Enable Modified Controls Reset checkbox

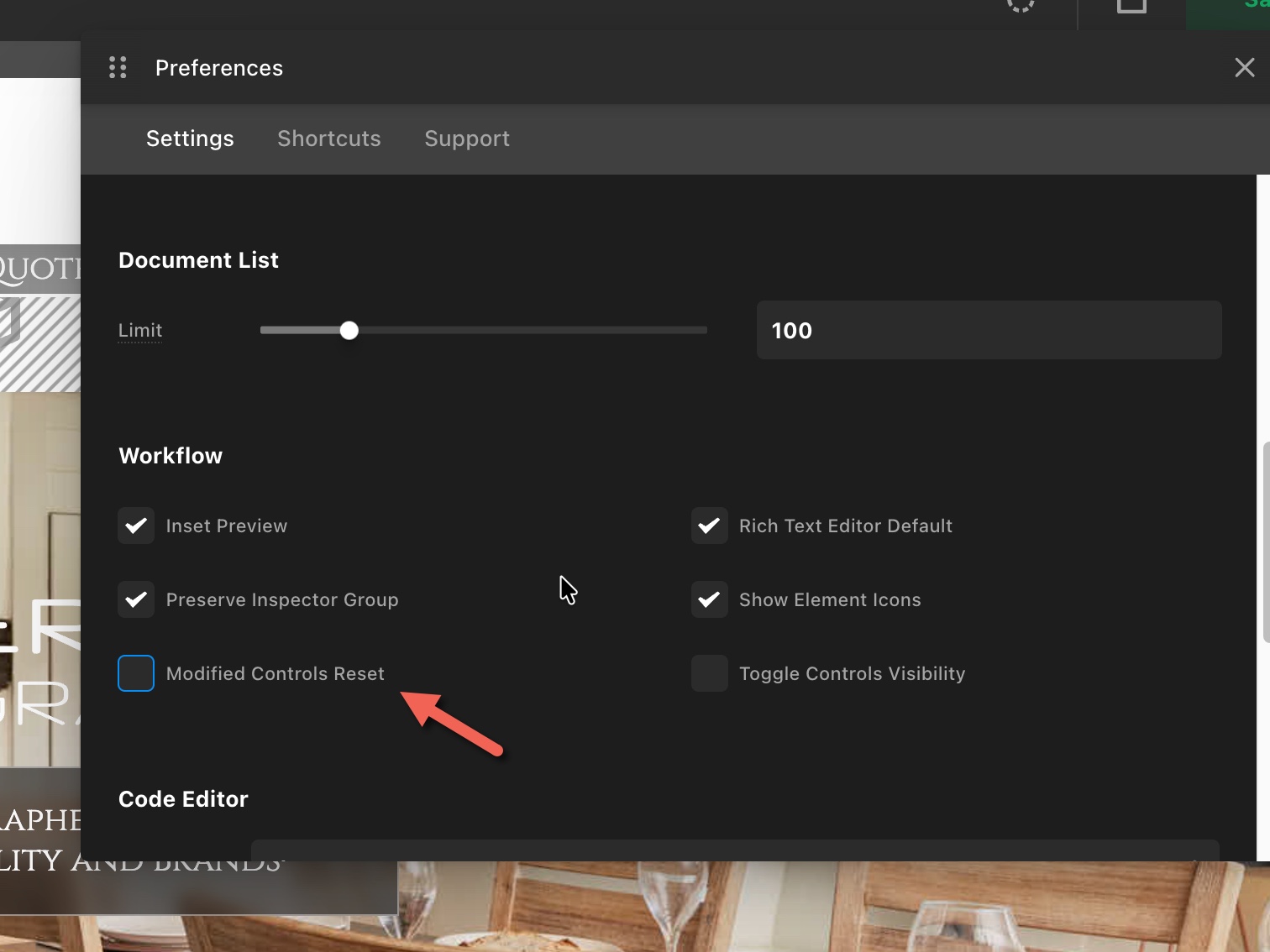[x=136, y=673]
